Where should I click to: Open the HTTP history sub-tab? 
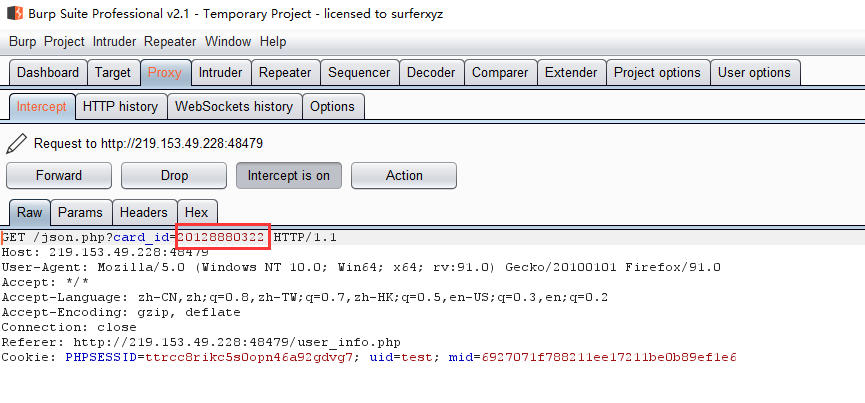120,106
